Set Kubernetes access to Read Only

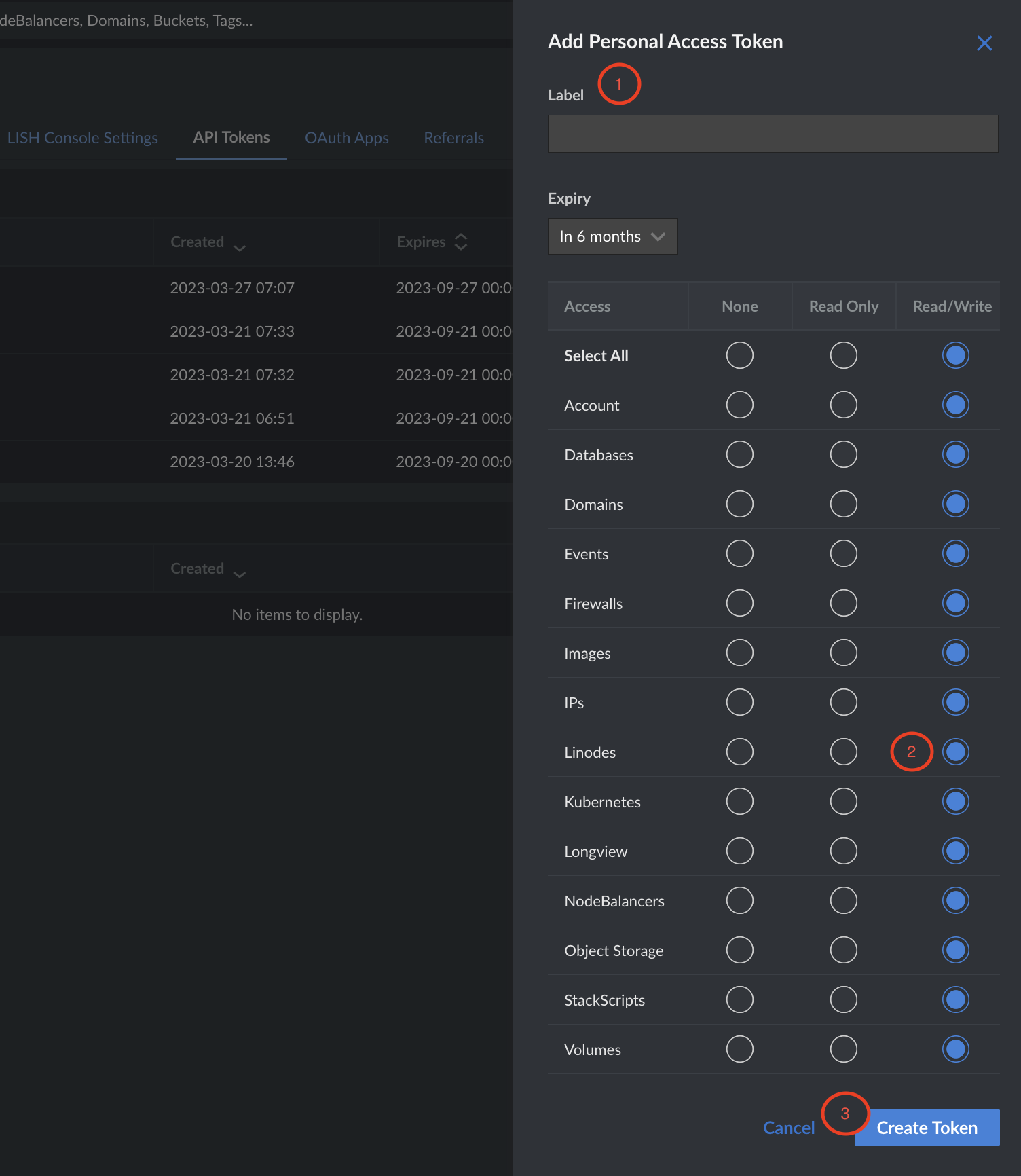(843, 801)
